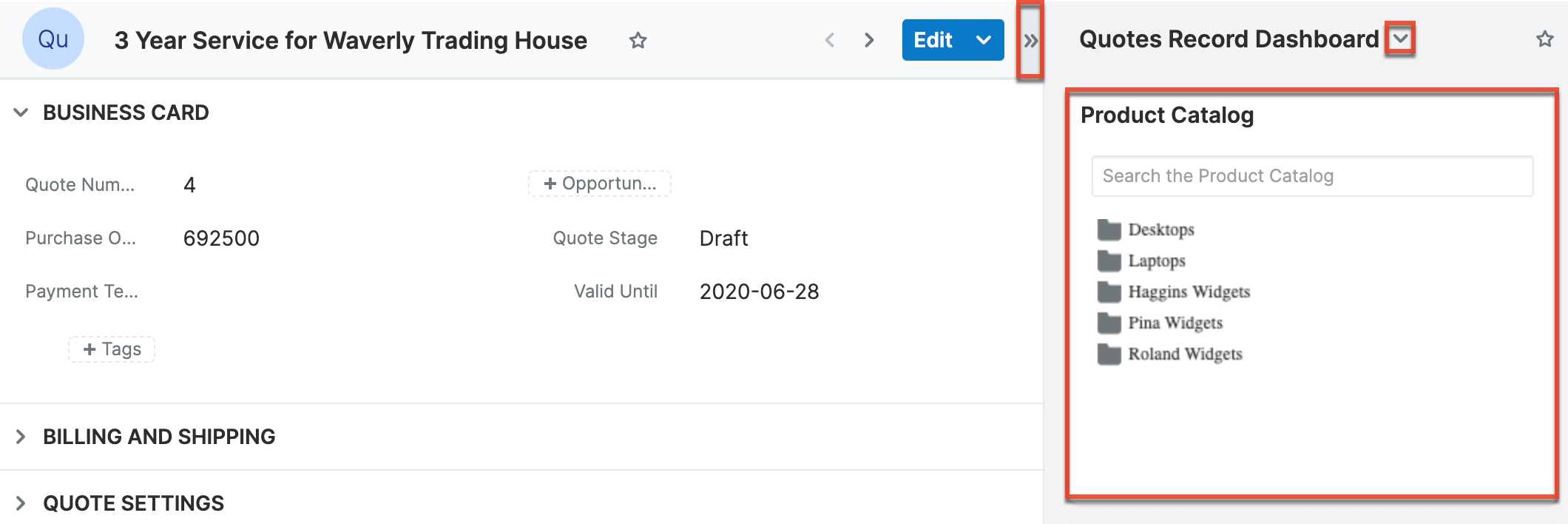The height and width of the screenshot is (524, 1568).
Task: Expand the Billing and Shipping section
Action: coord(21,437)
